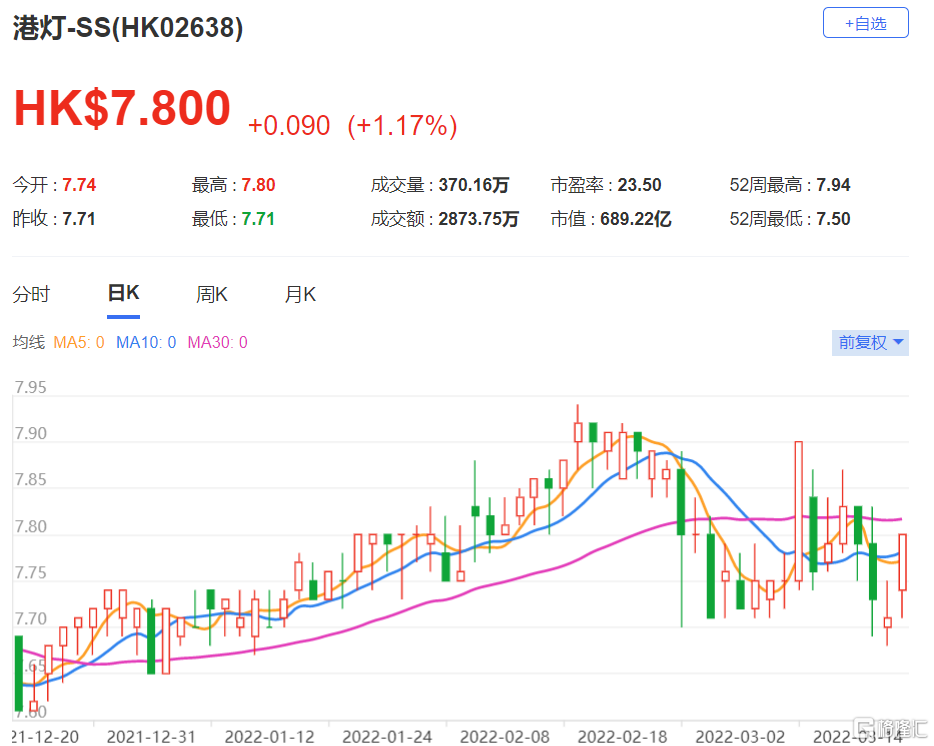The height and width of the screenshot is (746, 934).
Task: Click the MA30 moving average legend
Action: pyautogui.click(x=217, y=343)
